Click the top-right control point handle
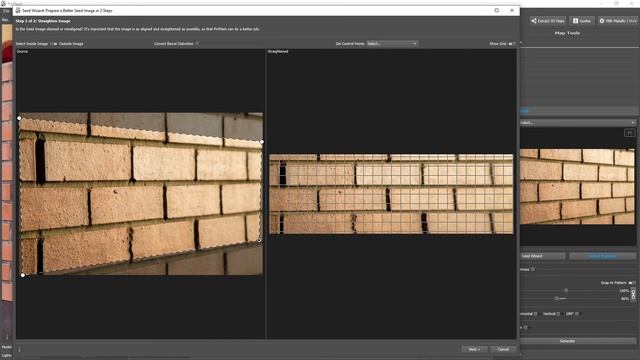 coord(262,142)
